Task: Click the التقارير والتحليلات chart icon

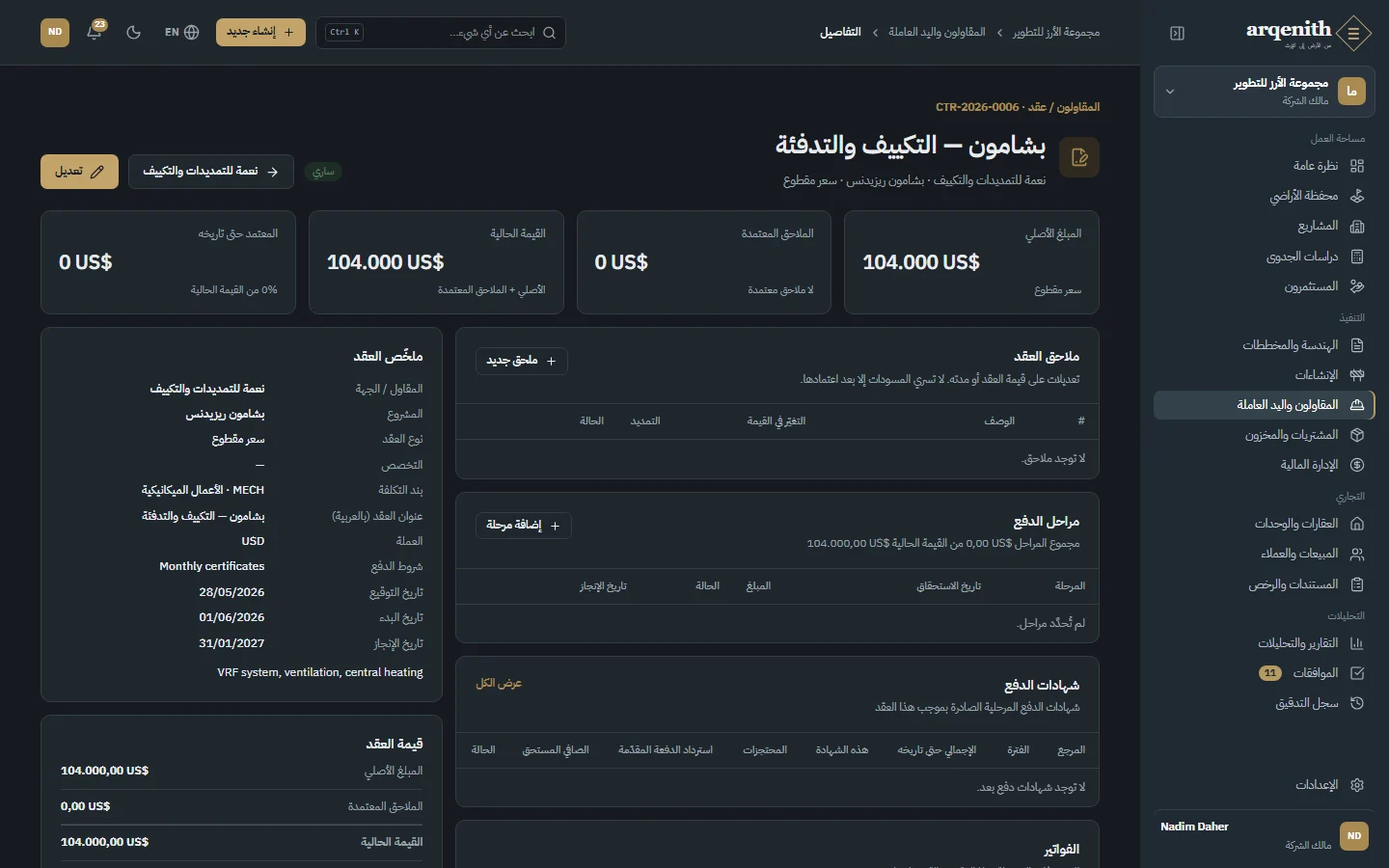Action: [x=1357, y=643]
